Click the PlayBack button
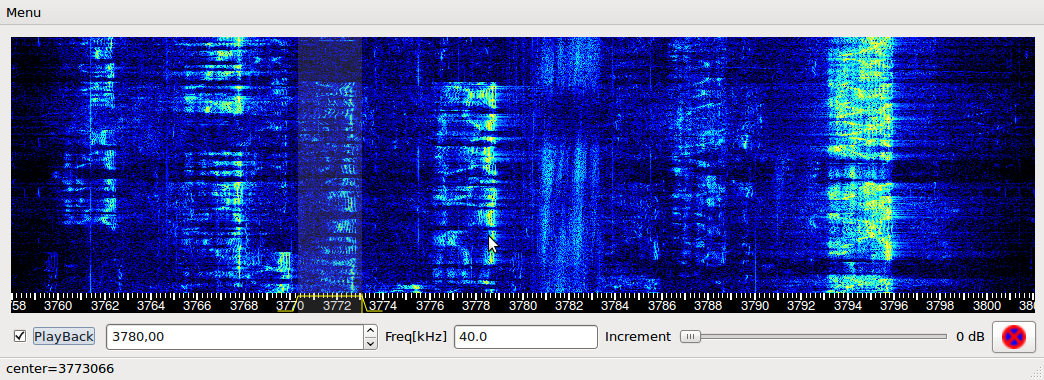 64,336
